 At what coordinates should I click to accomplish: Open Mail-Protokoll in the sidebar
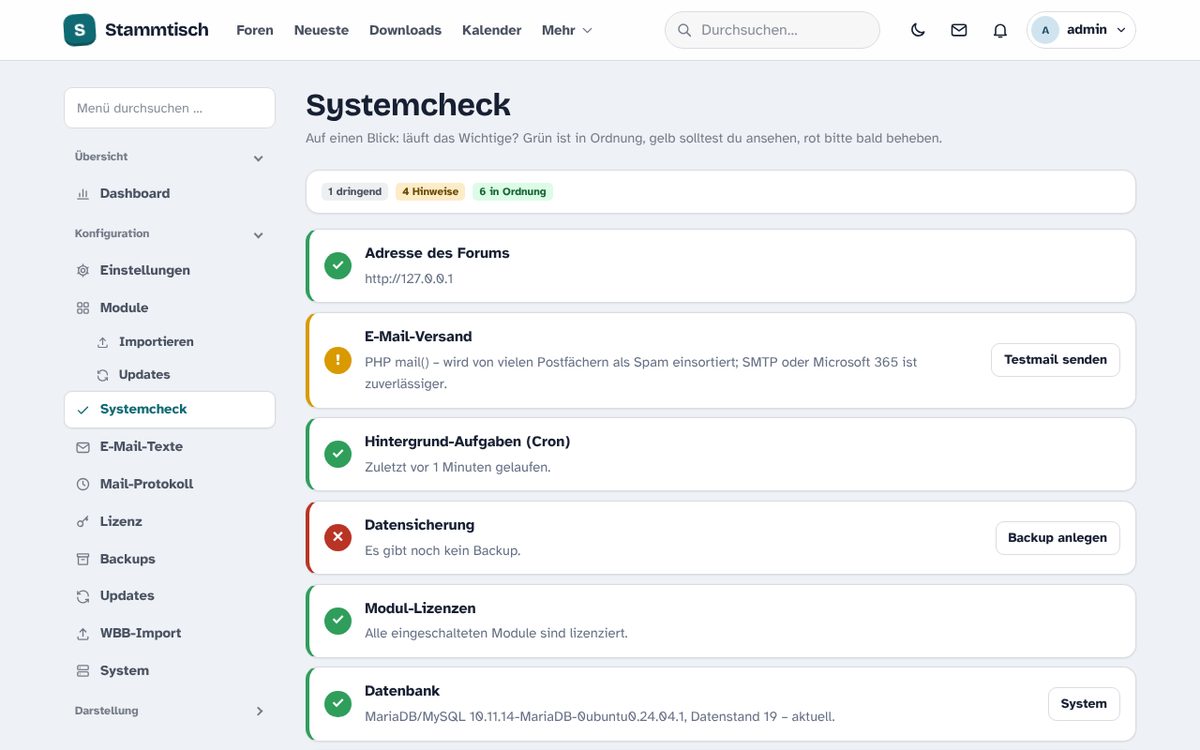(x=169, y=484)
